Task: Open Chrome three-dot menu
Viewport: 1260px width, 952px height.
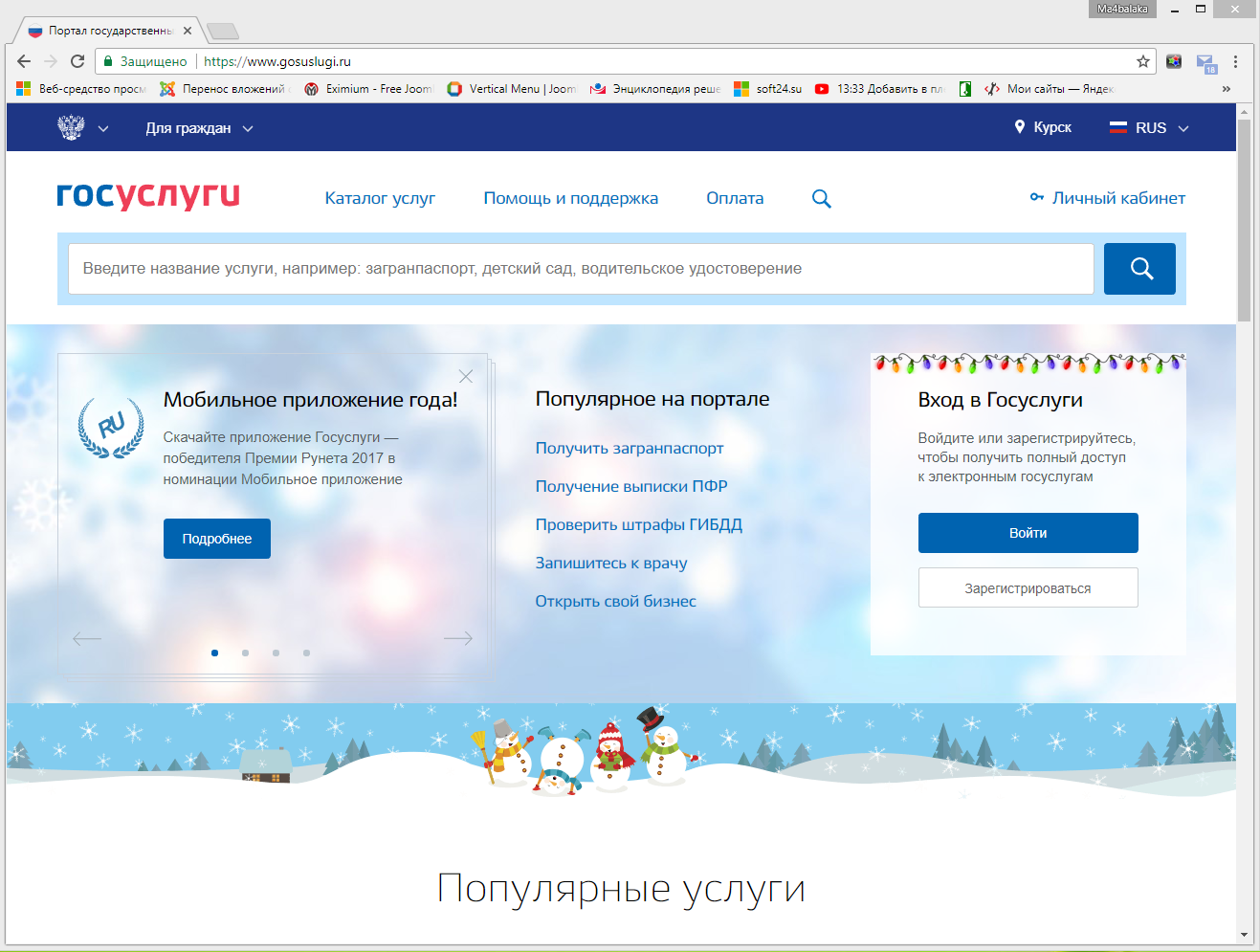Action: pos(1235,61)
